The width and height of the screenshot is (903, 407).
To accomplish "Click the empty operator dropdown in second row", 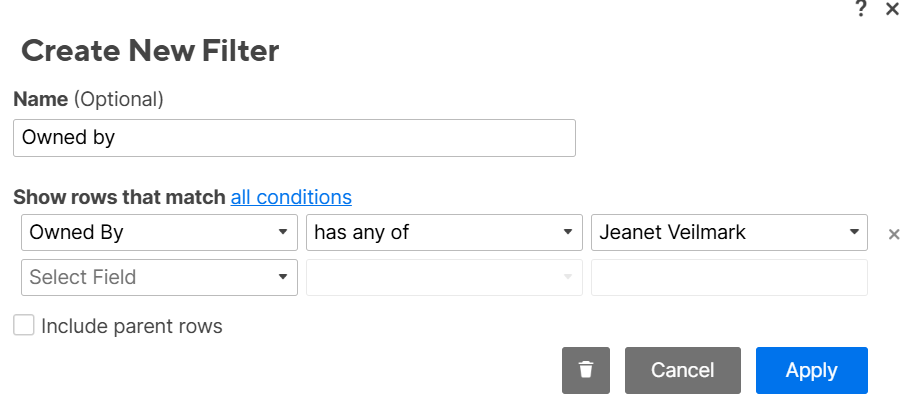I will (x=444, y=277).
